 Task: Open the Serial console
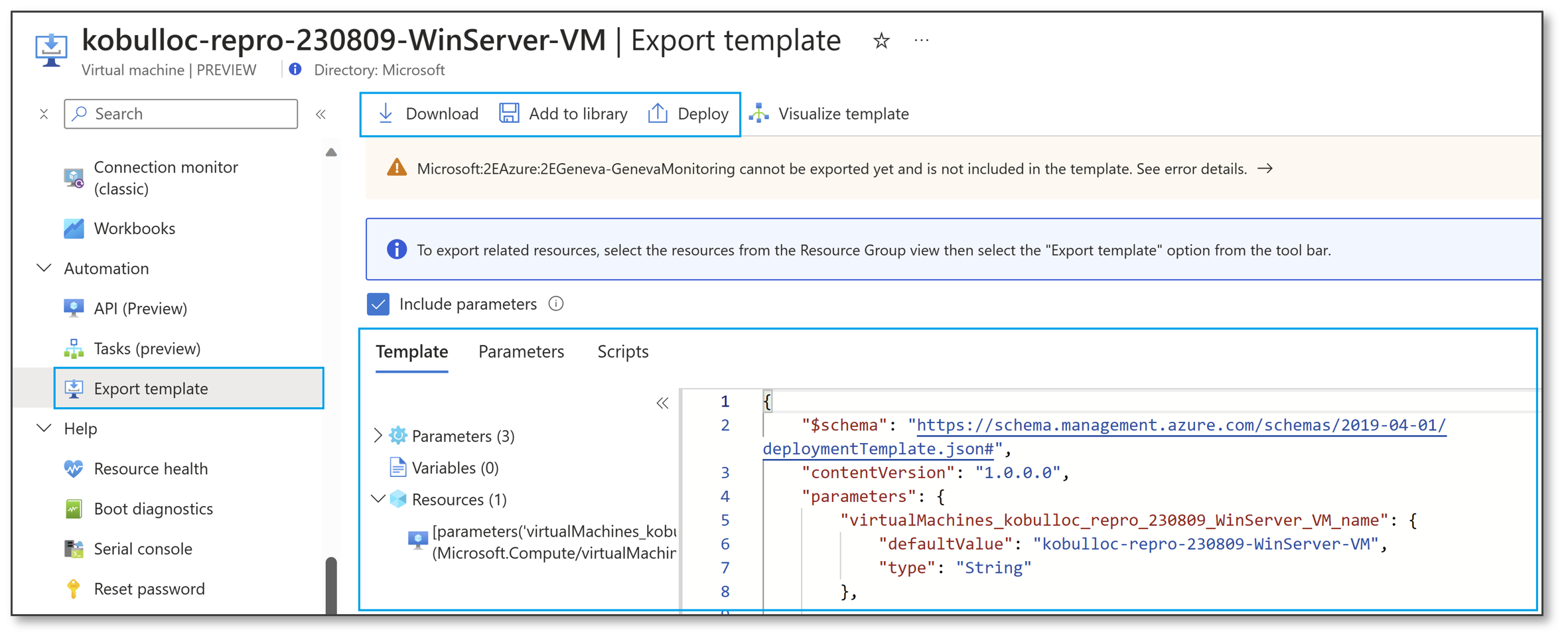pyautogui.click(x=142, y=548)
